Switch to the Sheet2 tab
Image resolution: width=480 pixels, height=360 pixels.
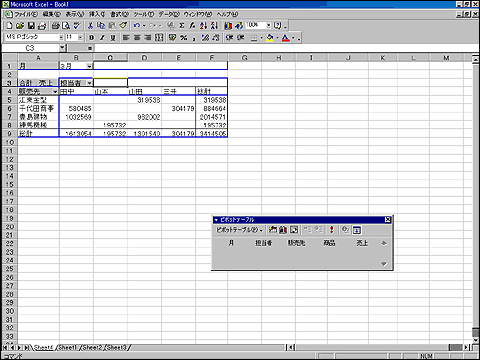(x=92, y=347)
